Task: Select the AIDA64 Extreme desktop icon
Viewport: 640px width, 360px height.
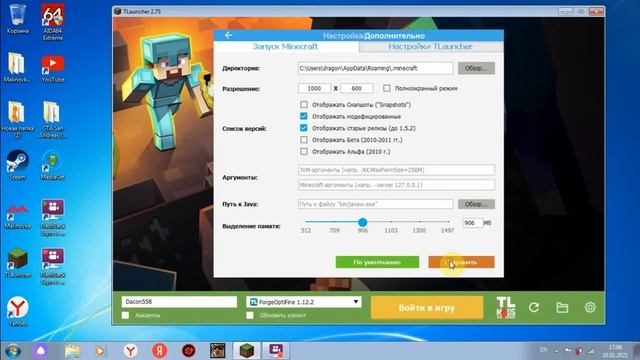Action: [53, 22]
